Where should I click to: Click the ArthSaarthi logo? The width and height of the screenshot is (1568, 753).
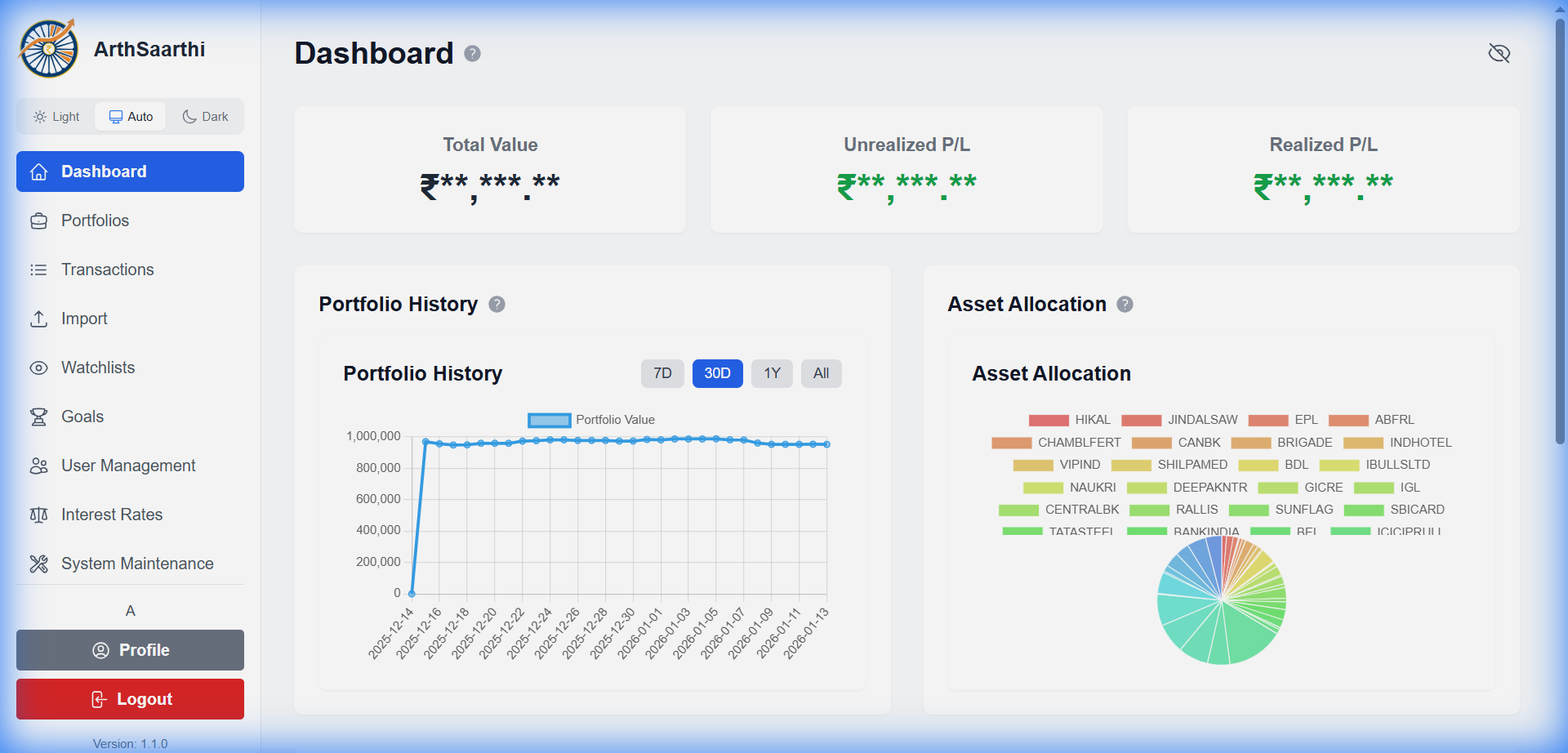point(47,47)
